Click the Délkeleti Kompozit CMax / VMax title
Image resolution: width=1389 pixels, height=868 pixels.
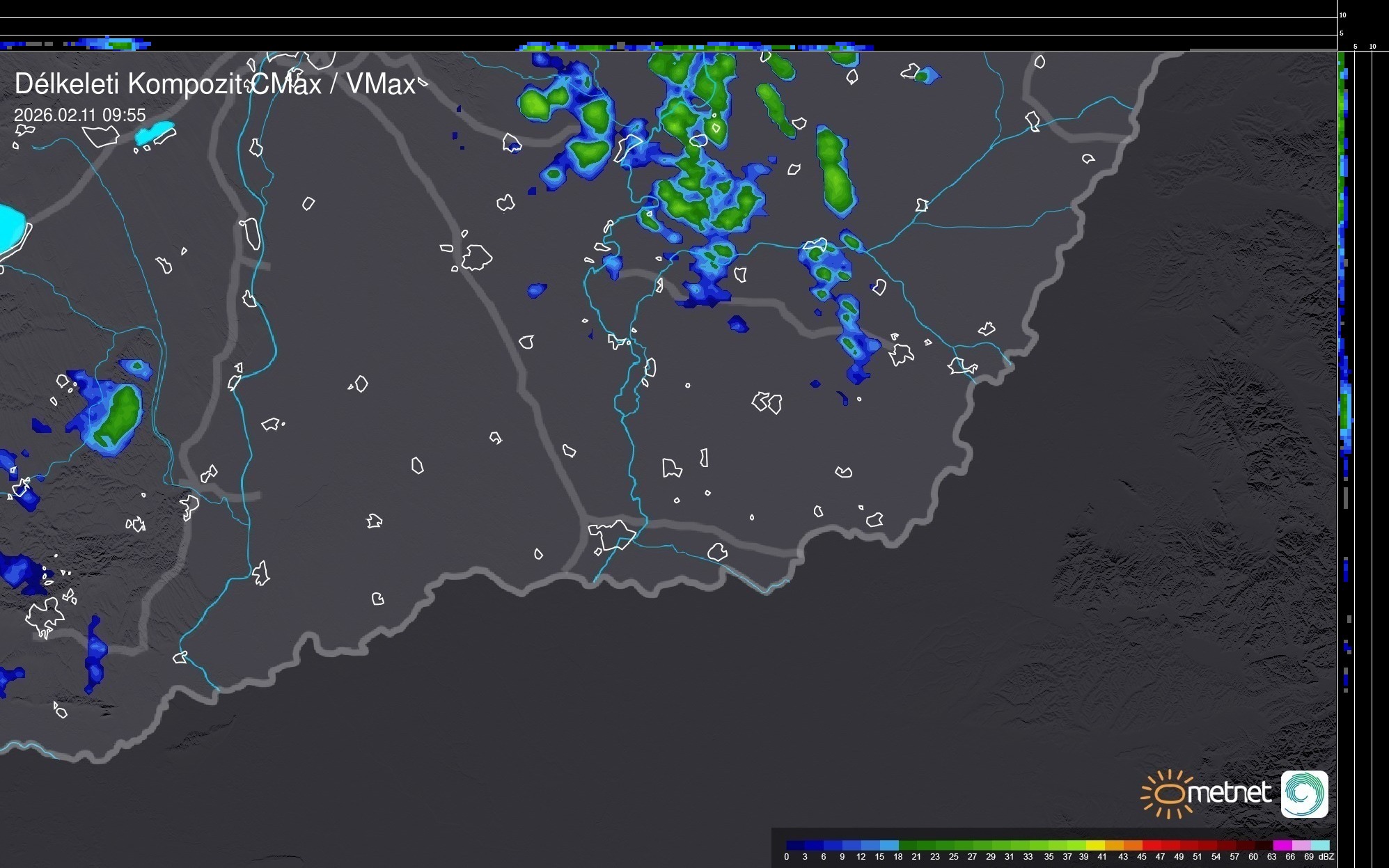pyautogui.click(x=214, y=84)
